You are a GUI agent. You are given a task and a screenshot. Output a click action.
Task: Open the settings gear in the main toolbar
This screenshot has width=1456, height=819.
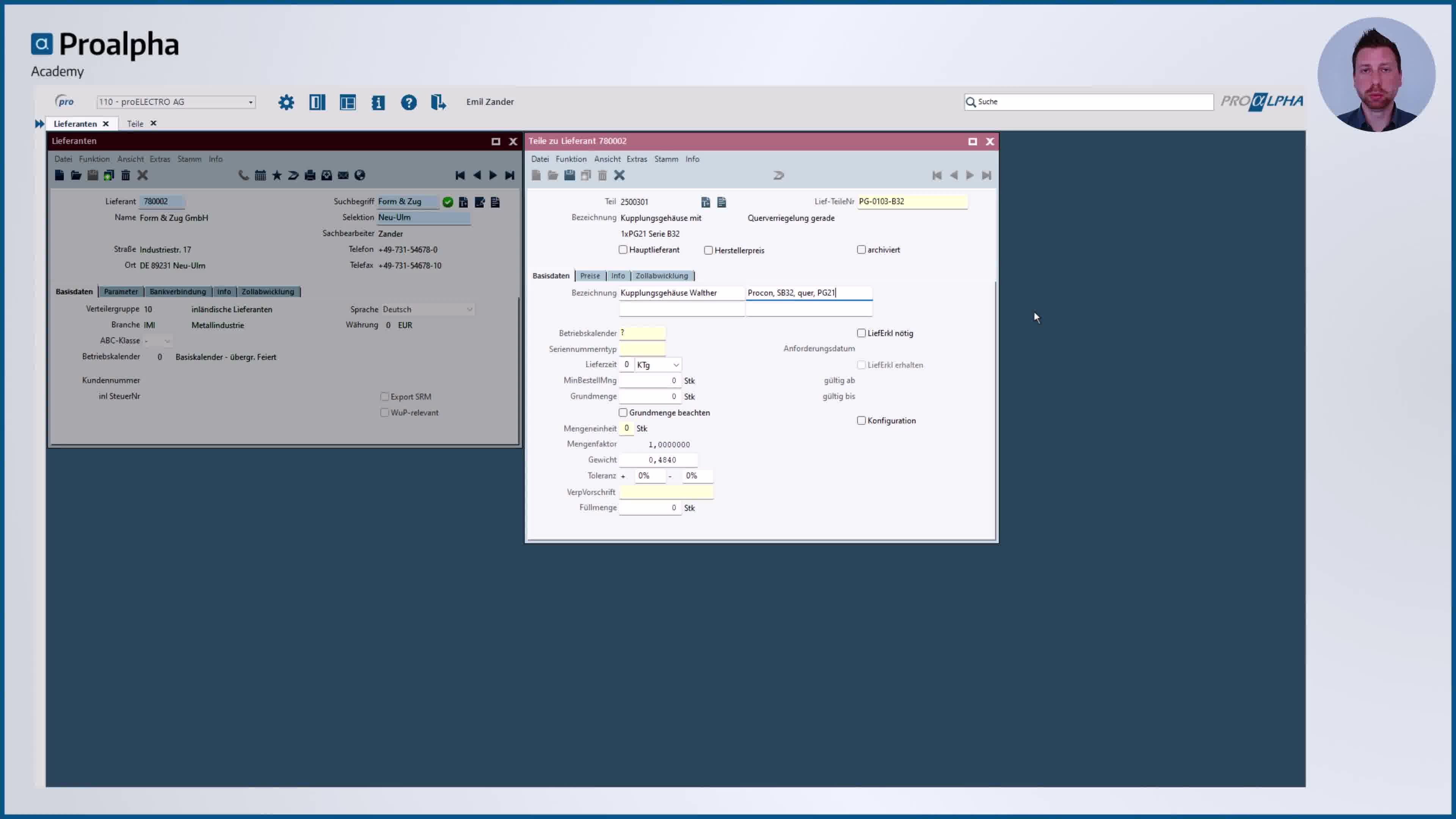pos(286,102)
